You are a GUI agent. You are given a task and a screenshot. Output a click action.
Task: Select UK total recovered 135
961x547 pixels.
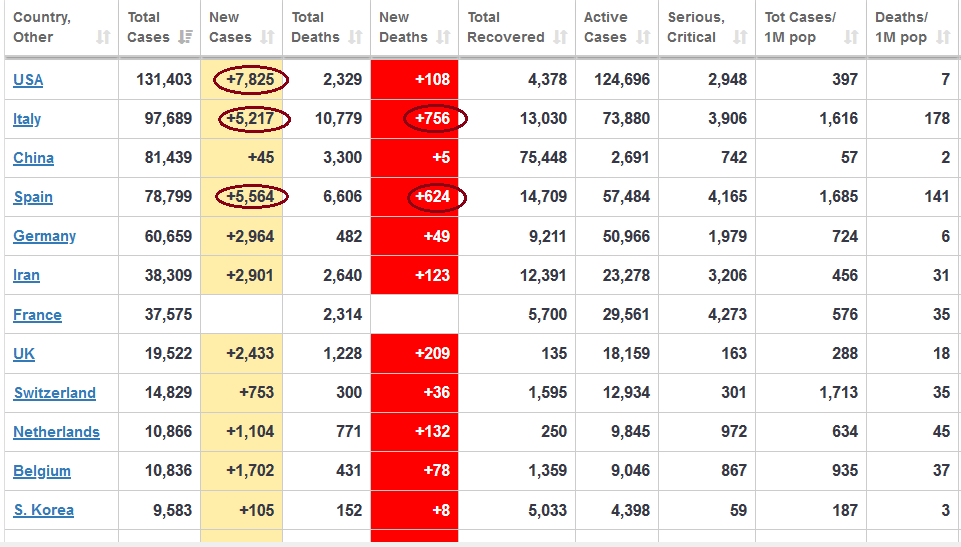point(554,354)
